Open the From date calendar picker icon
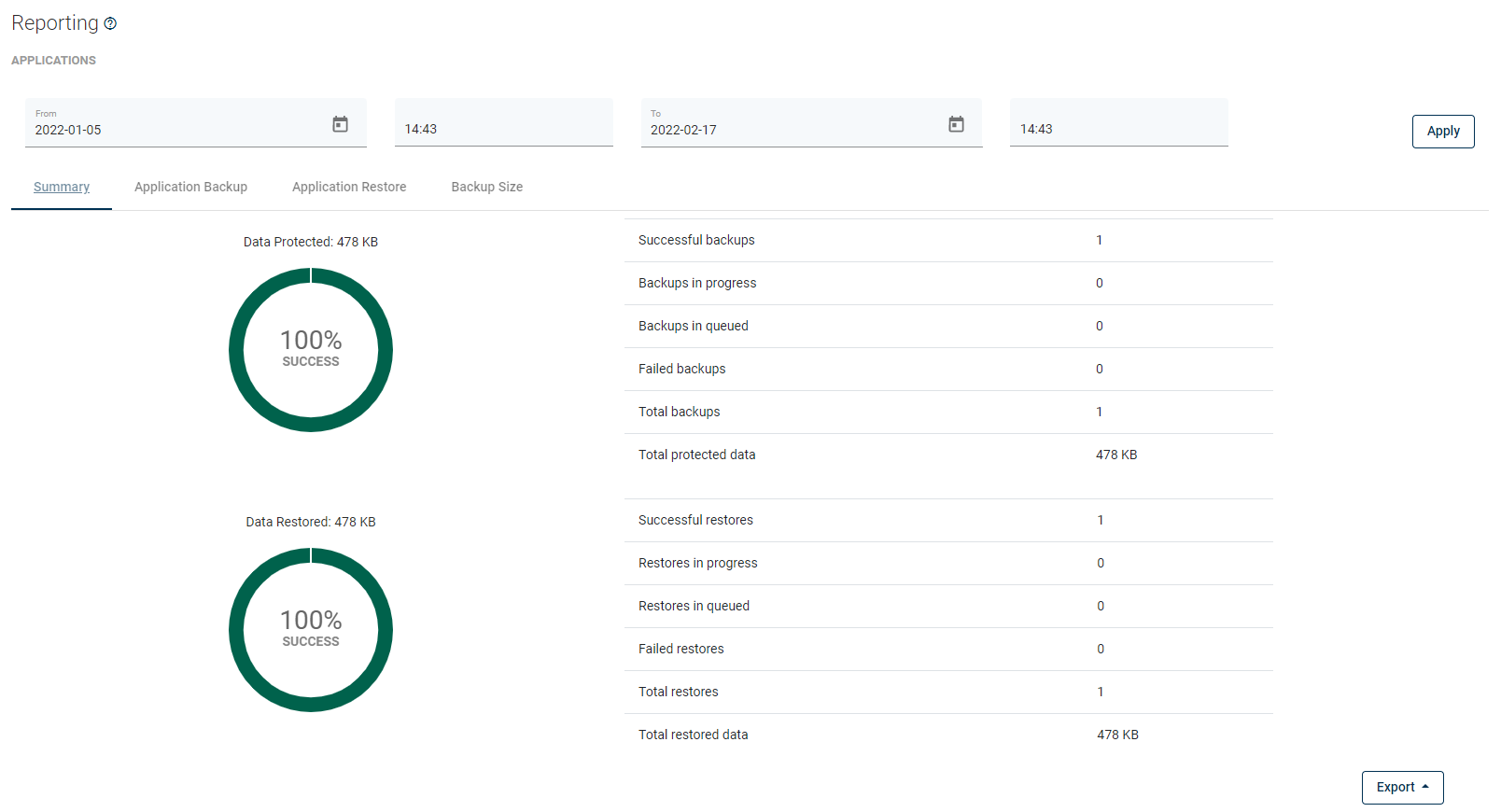Viewport: 1501px width, 812px height. [x=341, y=124]
